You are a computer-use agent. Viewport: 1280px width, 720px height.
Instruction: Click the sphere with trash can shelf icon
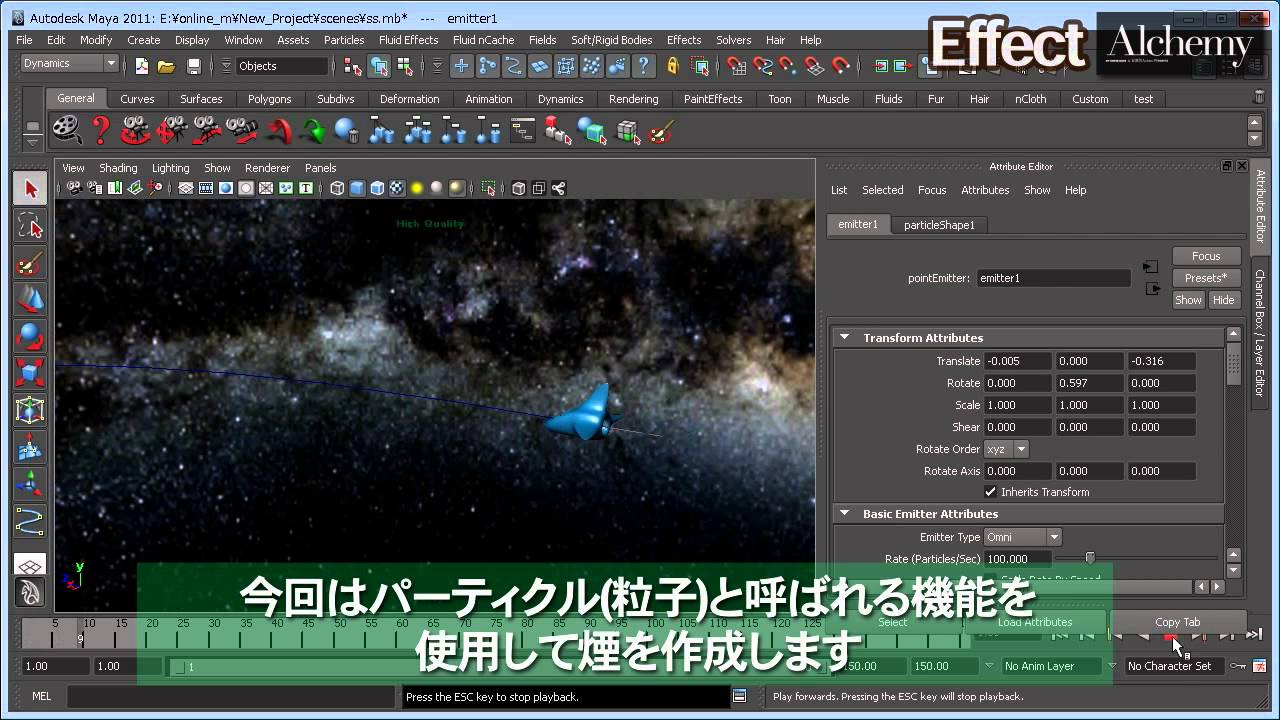347,130
